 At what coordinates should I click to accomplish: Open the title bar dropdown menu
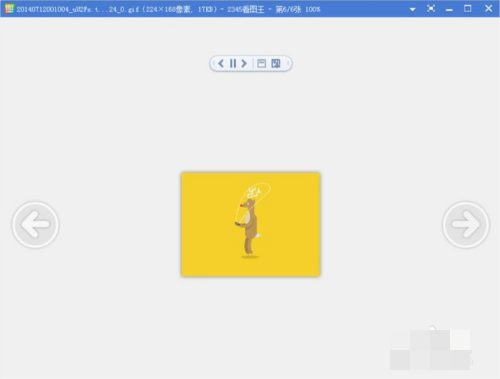pos(412,9)
